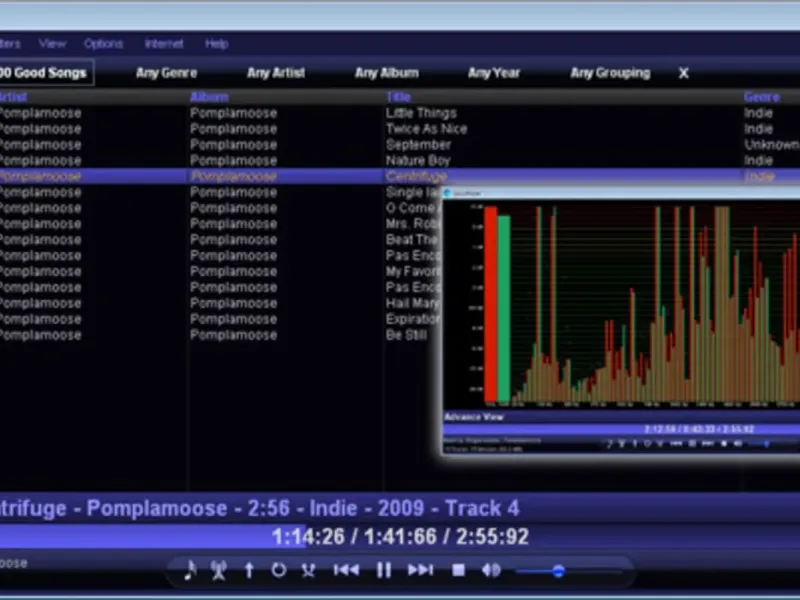Open the Any Grouping filter
Viewport: 800px width, 600px height.
pos(610,73)
